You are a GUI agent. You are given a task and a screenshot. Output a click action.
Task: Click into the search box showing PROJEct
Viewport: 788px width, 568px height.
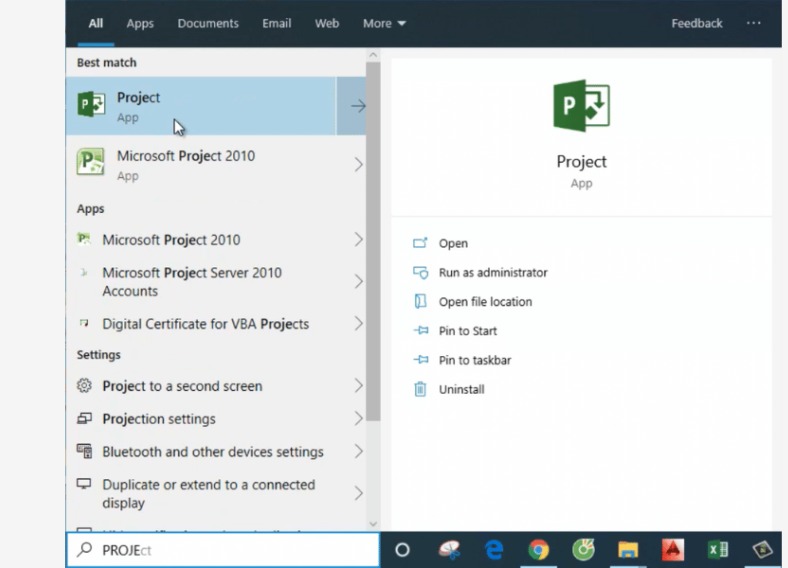(230, 549)
